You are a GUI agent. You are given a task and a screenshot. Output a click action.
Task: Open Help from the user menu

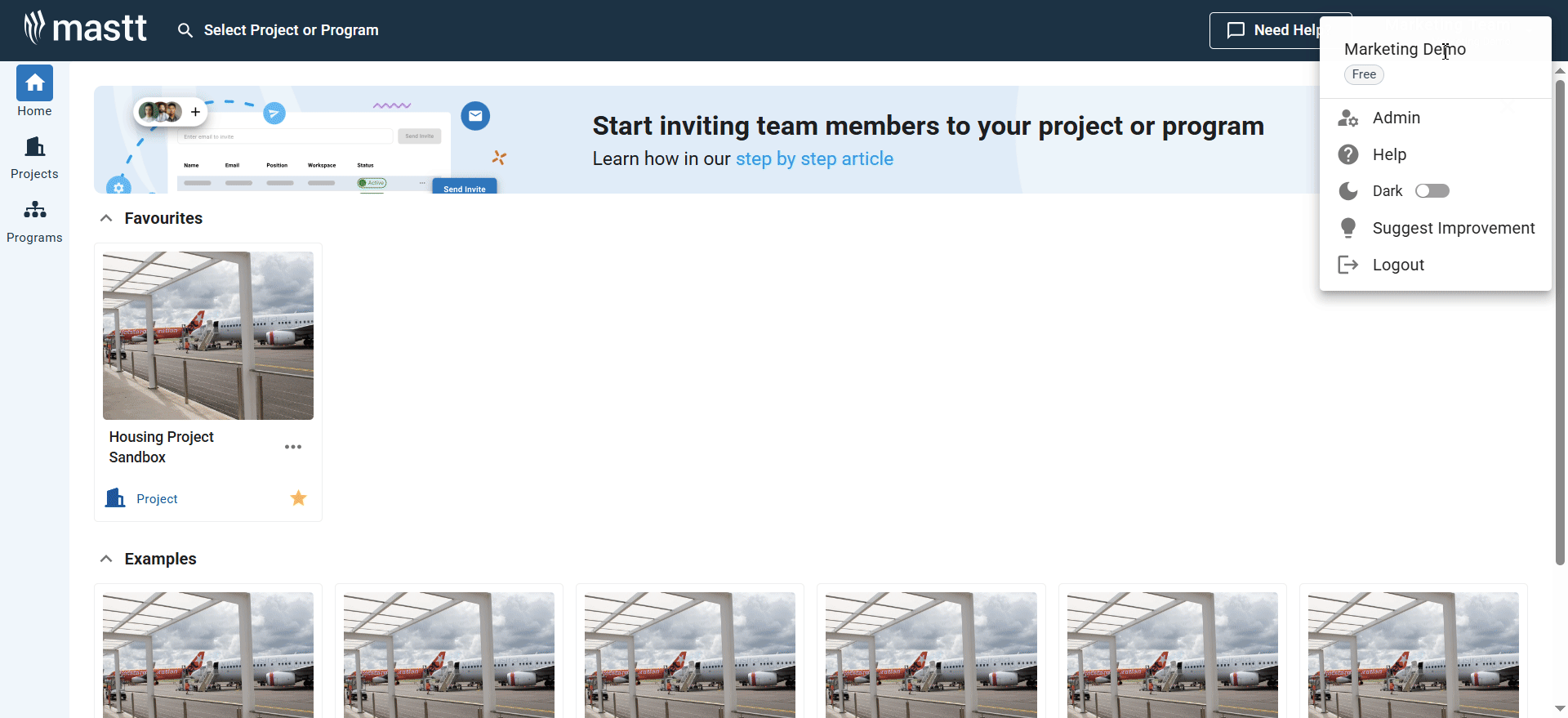[1389, 154]
